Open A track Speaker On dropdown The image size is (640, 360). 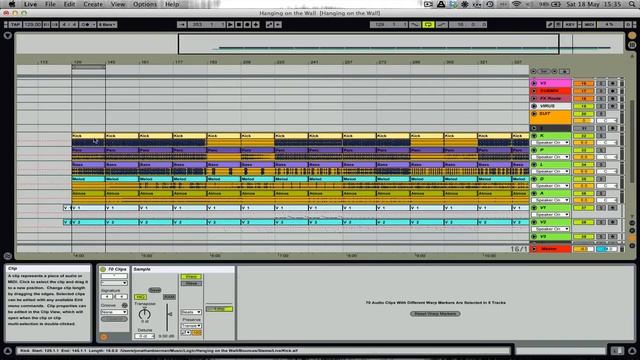(x=550, y=200)
